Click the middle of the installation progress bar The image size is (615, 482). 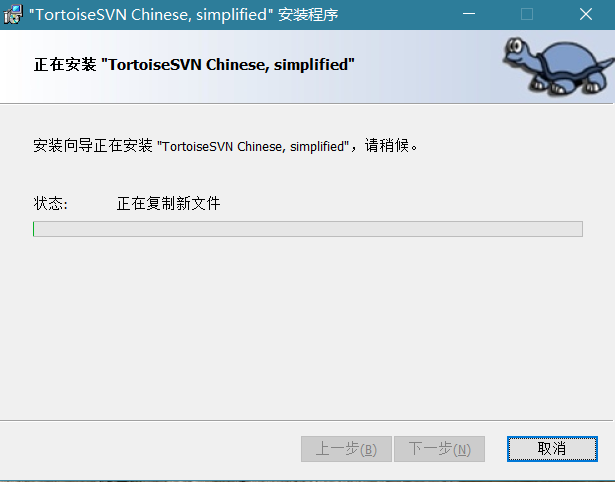[x=308, y=229]
